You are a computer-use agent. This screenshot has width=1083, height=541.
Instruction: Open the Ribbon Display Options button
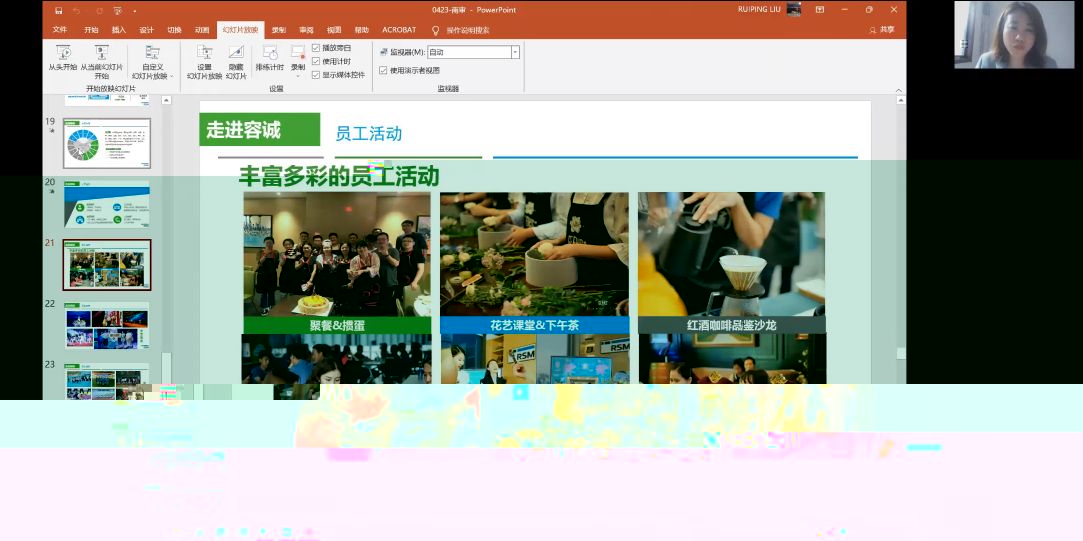pyautogui.click(x=820, y=10)
